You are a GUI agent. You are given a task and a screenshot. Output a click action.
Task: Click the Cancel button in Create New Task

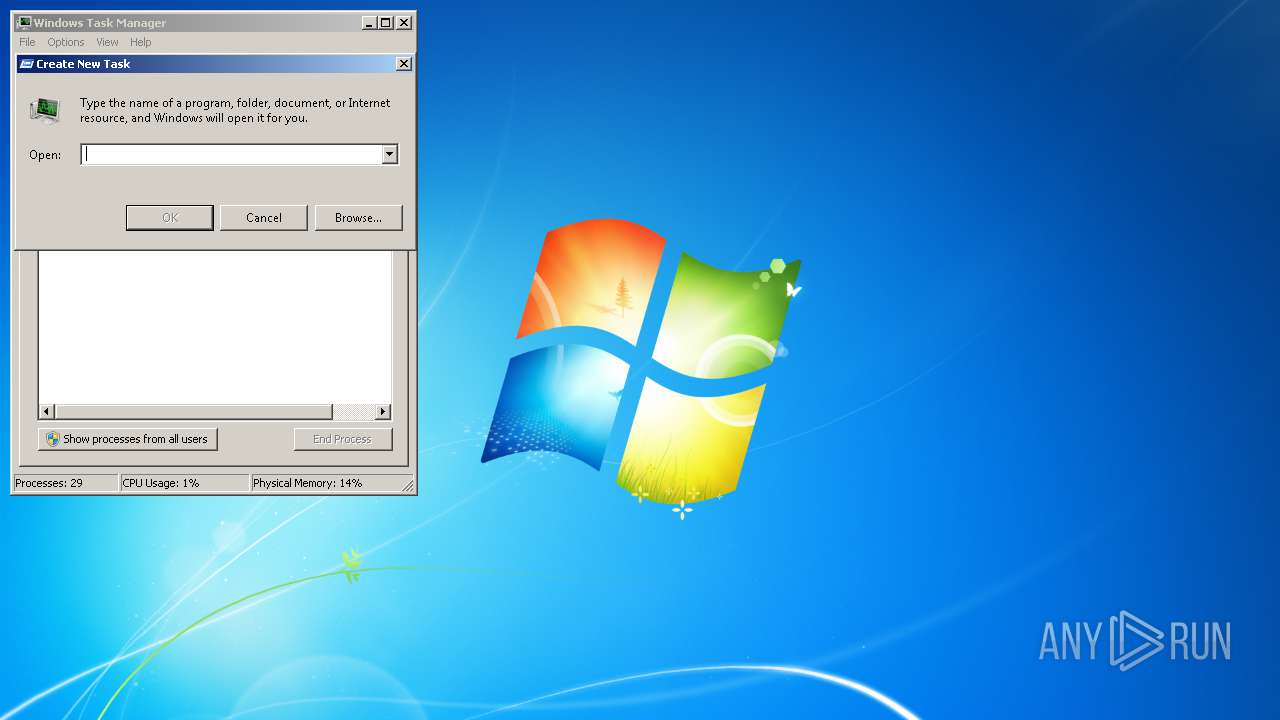click(x=264, y=218)
